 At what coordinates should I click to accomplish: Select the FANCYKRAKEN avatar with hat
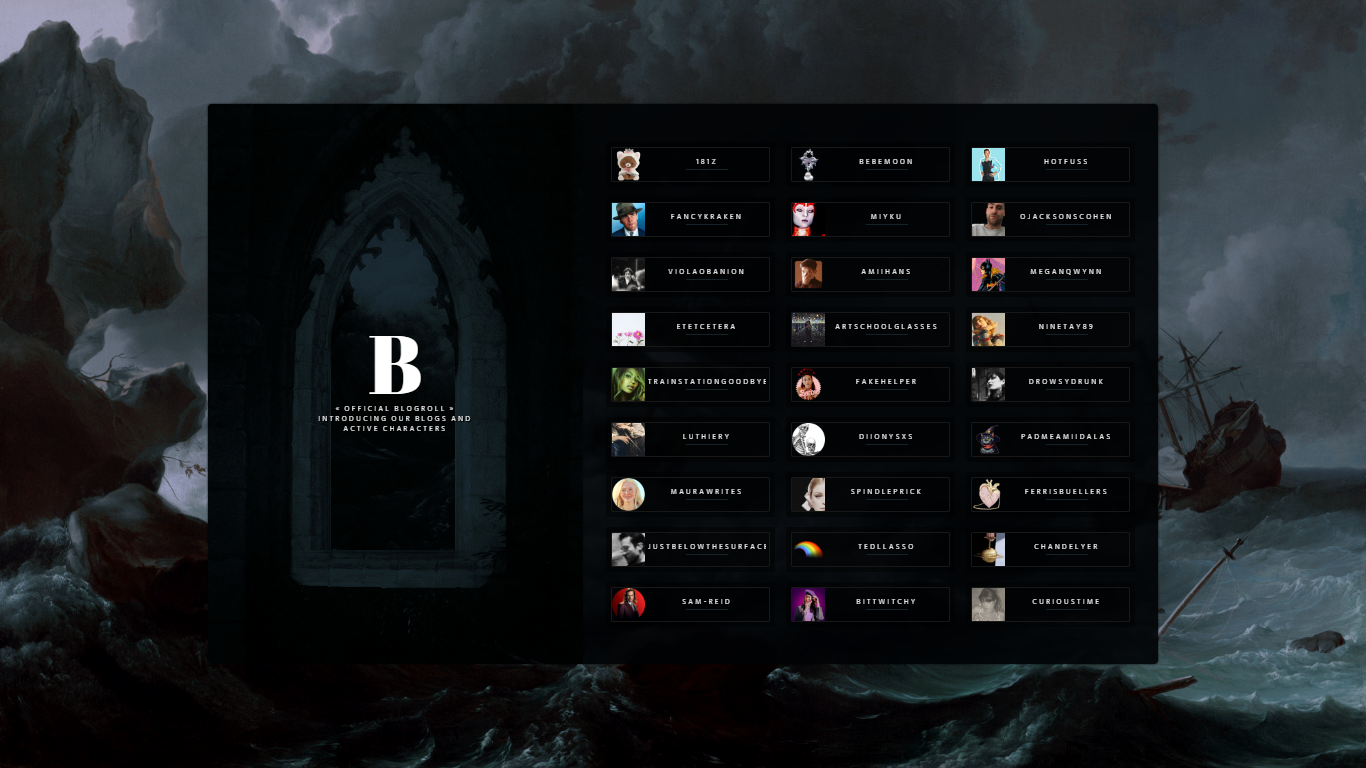point(628,219)
